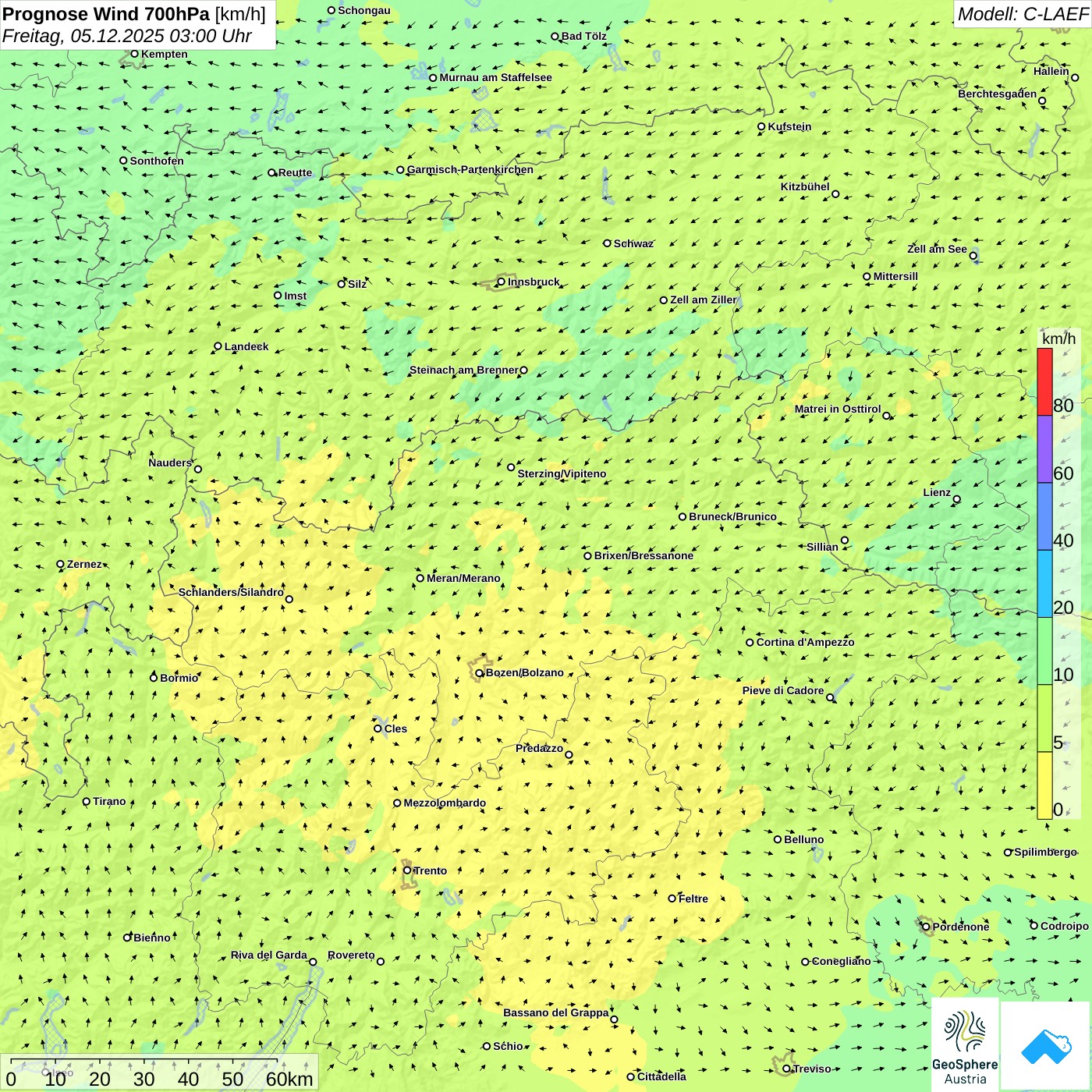Click the '60km' scale bar label

coord(289,1079)
